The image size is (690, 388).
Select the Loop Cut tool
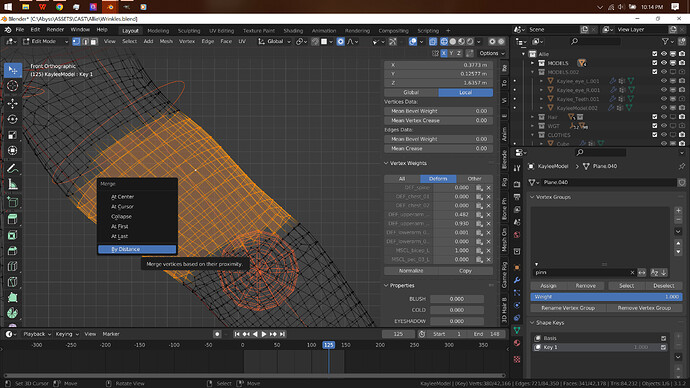(x=12, y=266)
